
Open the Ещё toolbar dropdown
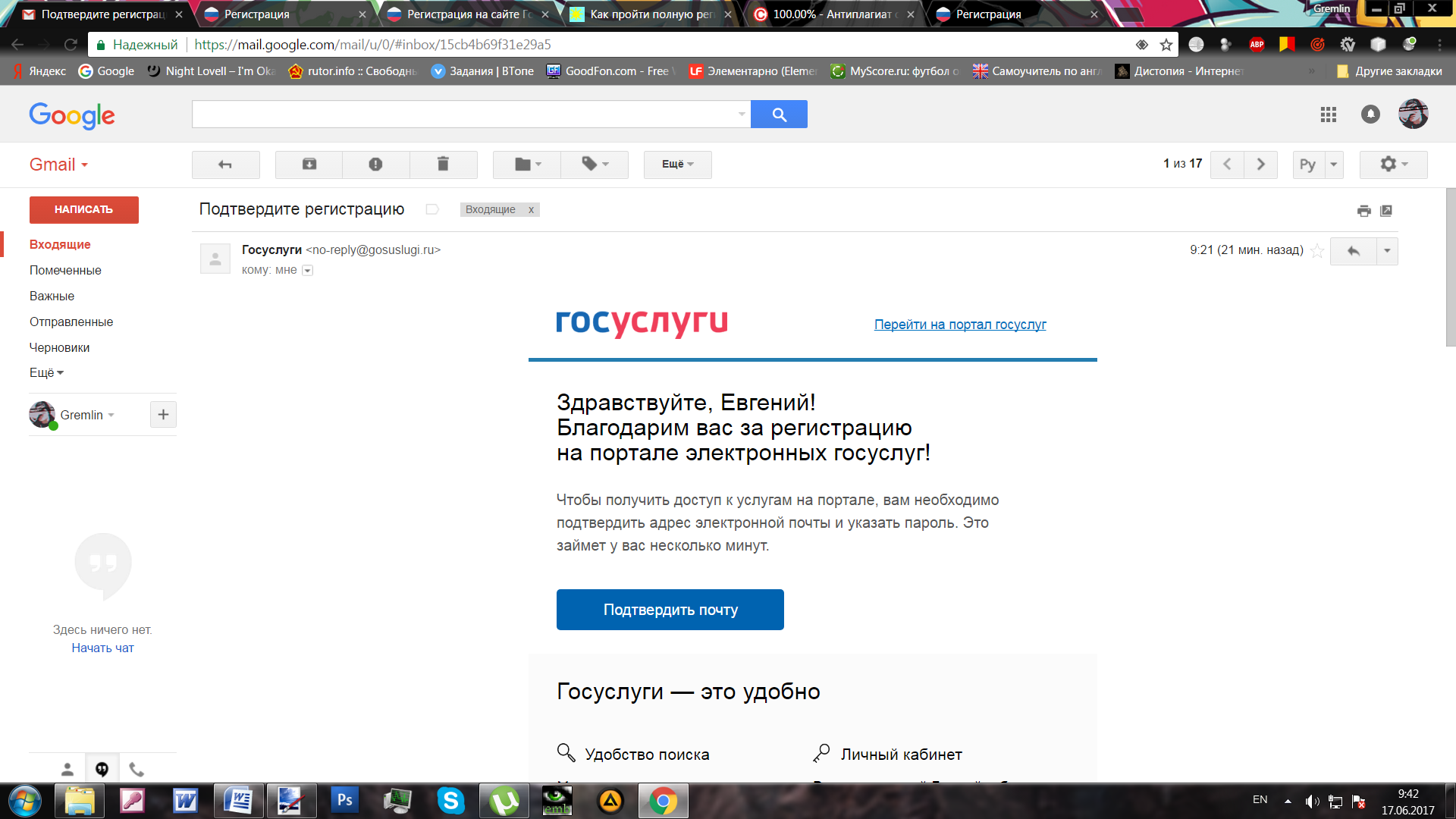[x=677, y=165]
